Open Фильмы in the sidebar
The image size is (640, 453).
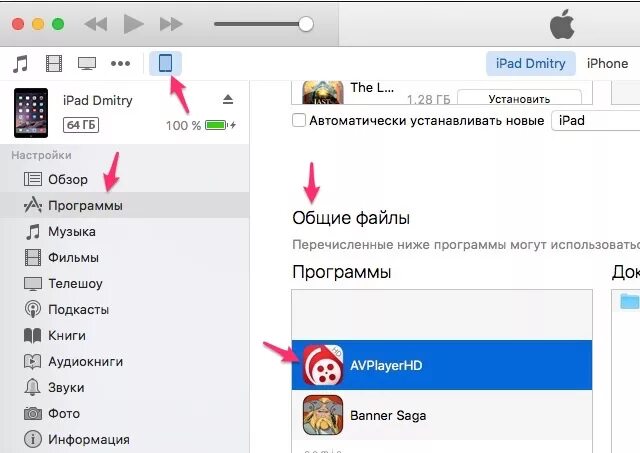click(x=124, y=258)
